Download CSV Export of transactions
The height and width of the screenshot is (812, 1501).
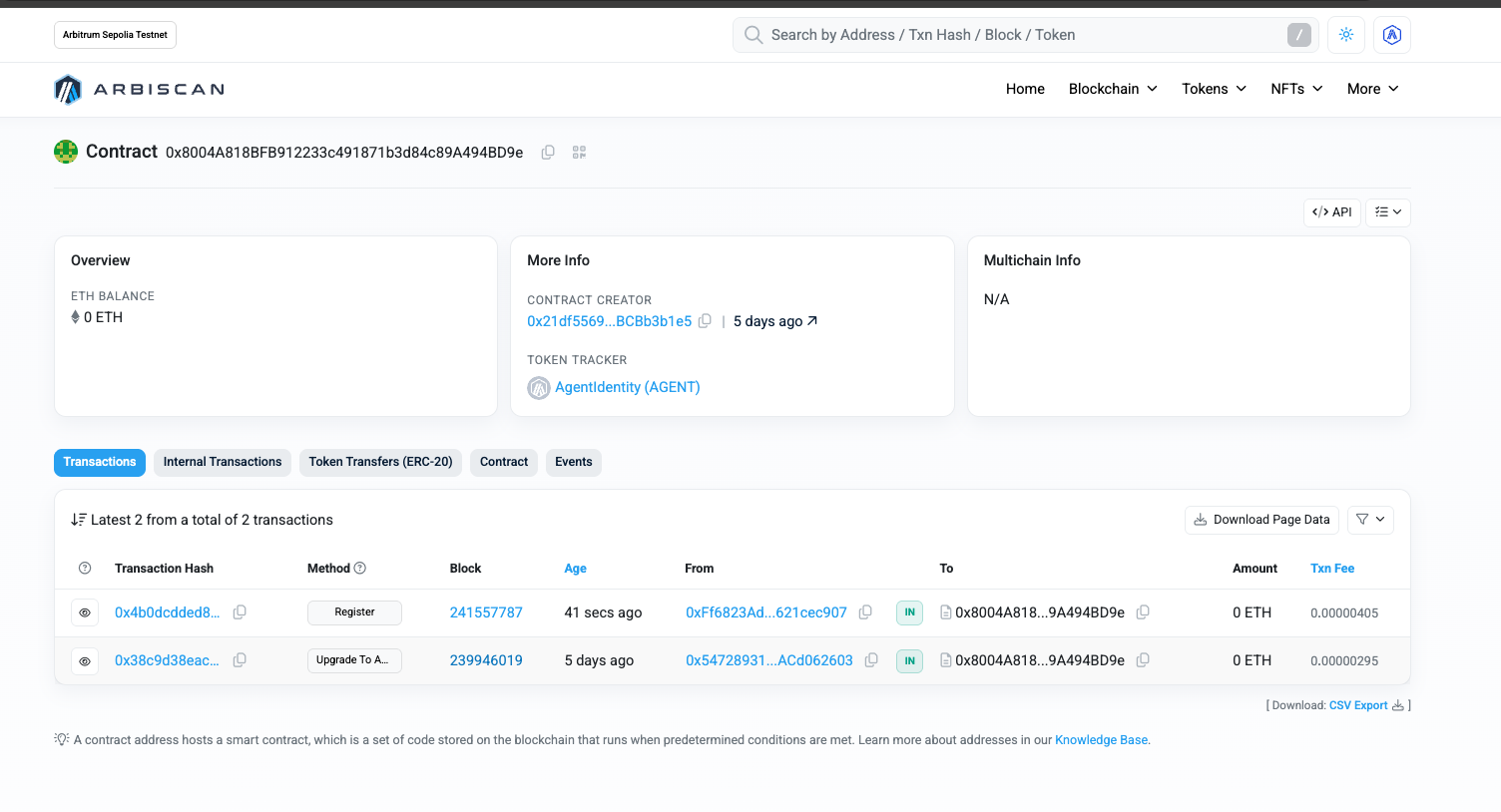[1358, 705]
